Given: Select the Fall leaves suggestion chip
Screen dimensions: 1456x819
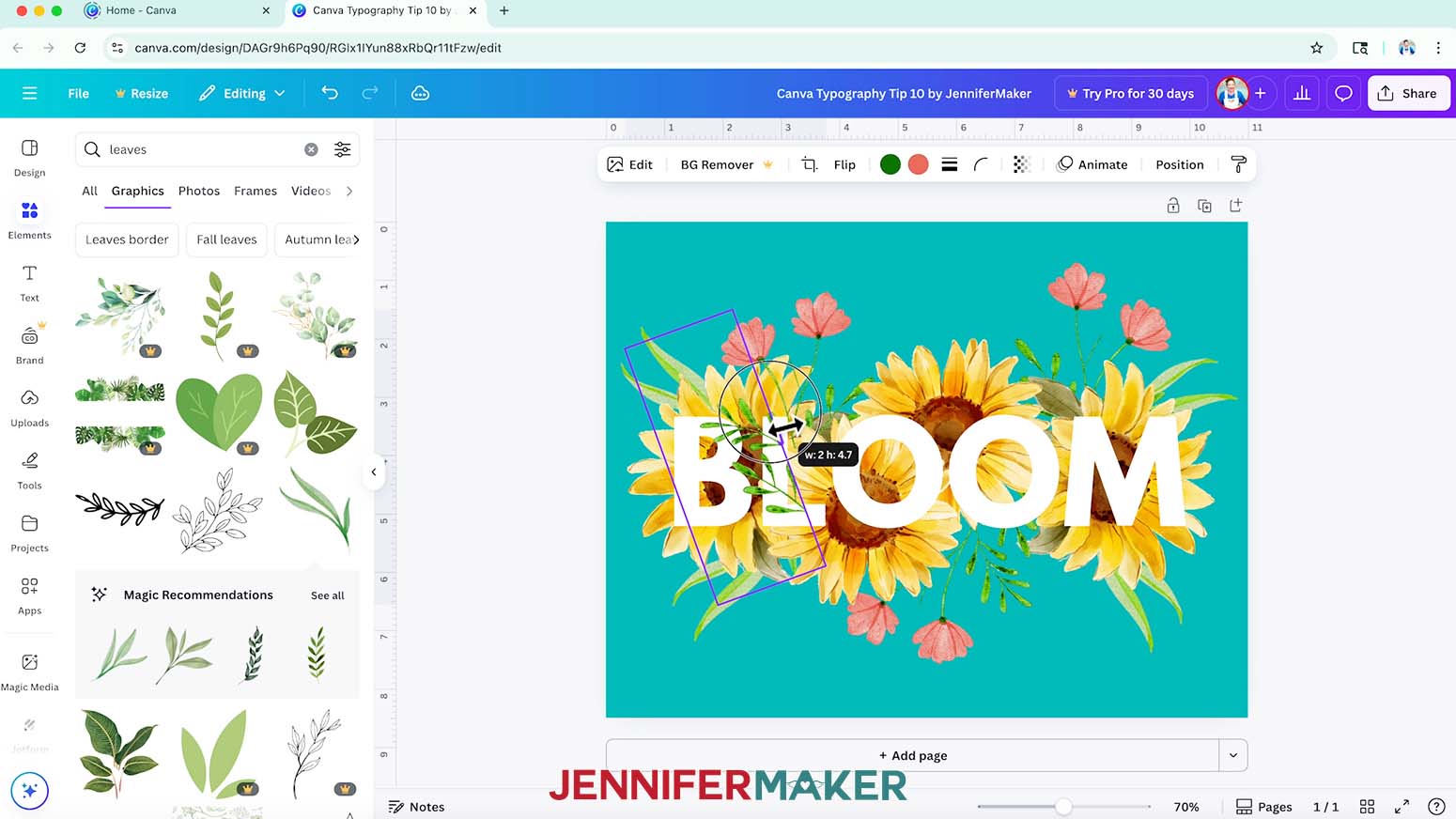Looking at the screenshot, I should [x=226, y=240].
